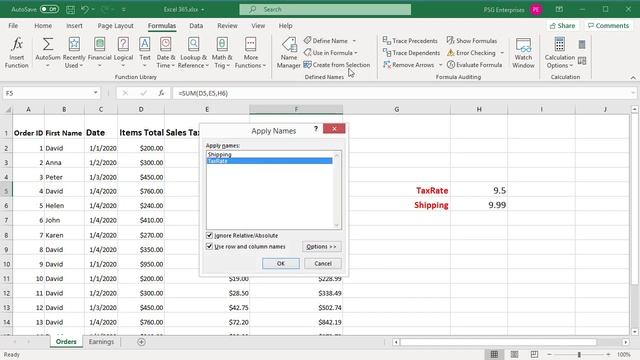Viewport: 640px width, 360px height.
Task: Add a new sheet with plus icon
Action: point(141,342)
